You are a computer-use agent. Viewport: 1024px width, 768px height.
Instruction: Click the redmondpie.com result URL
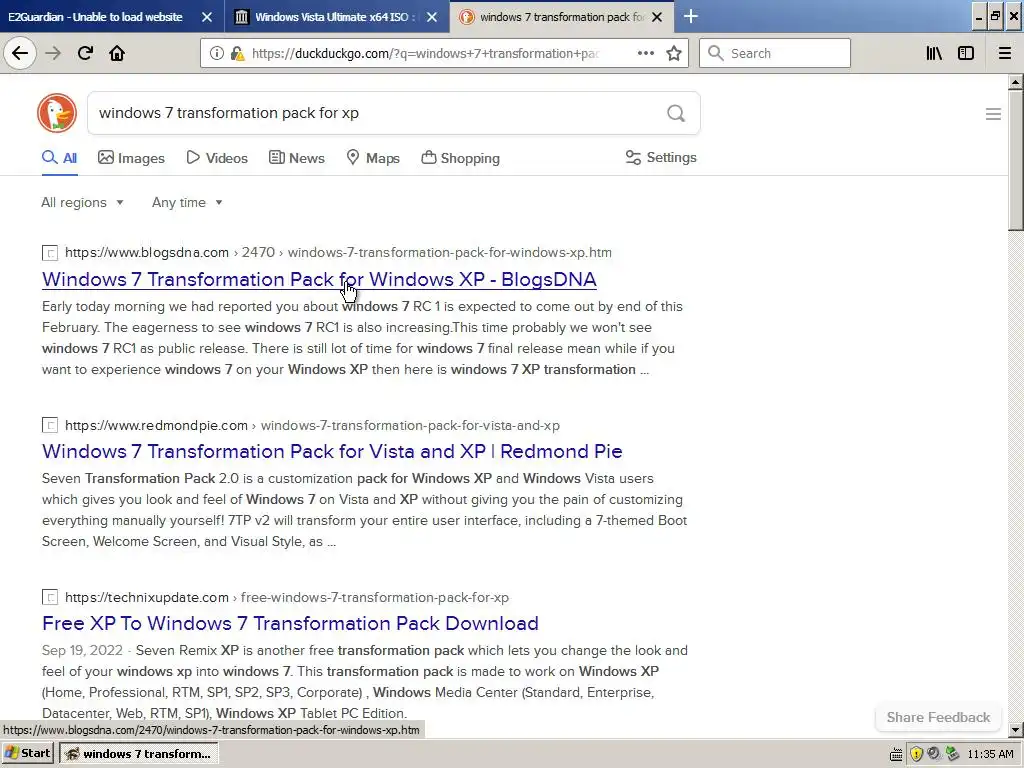coord(312,425)
